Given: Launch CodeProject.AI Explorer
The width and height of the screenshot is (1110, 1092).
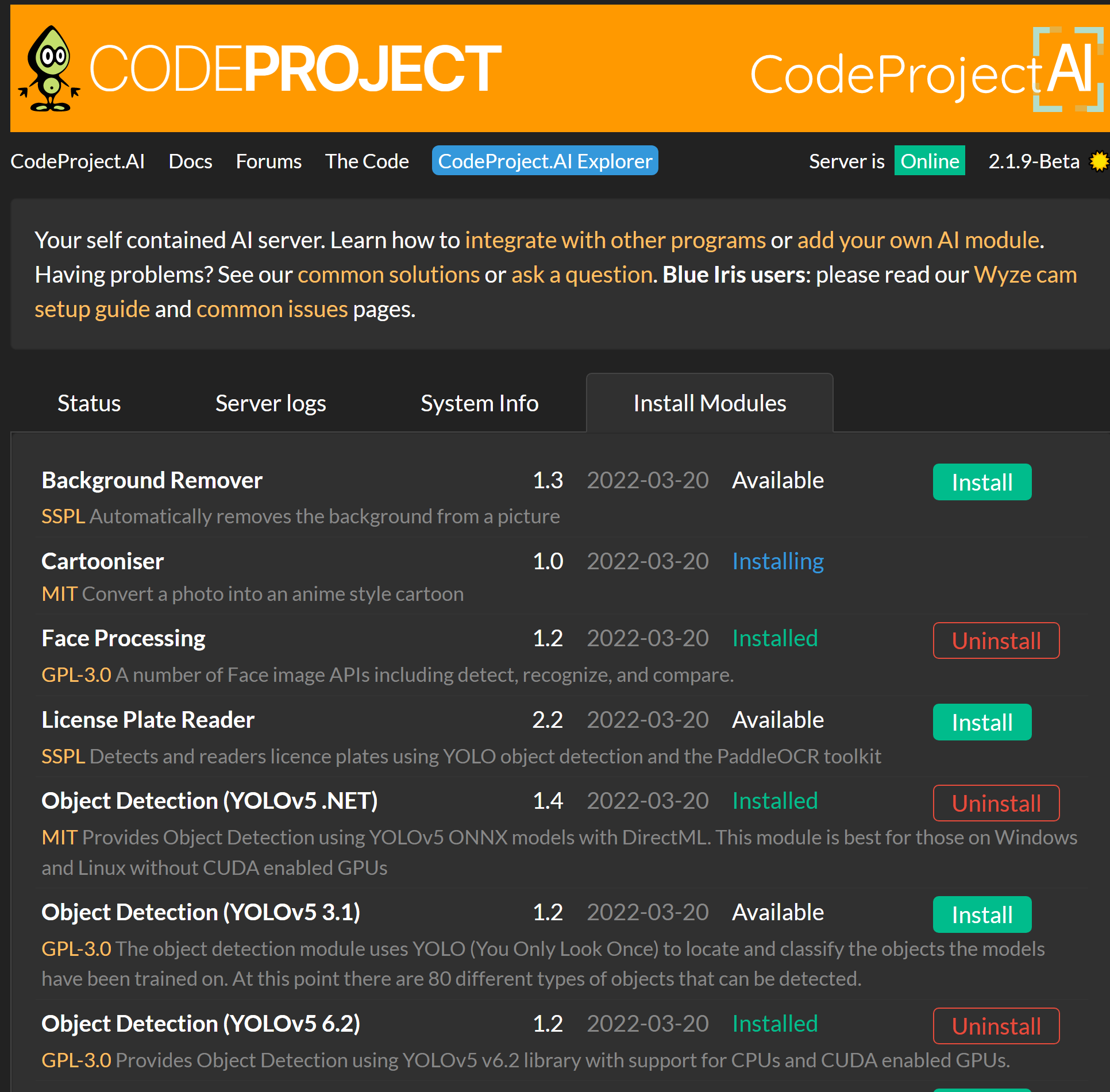Looking at the screenshot, I should [545, 161].
